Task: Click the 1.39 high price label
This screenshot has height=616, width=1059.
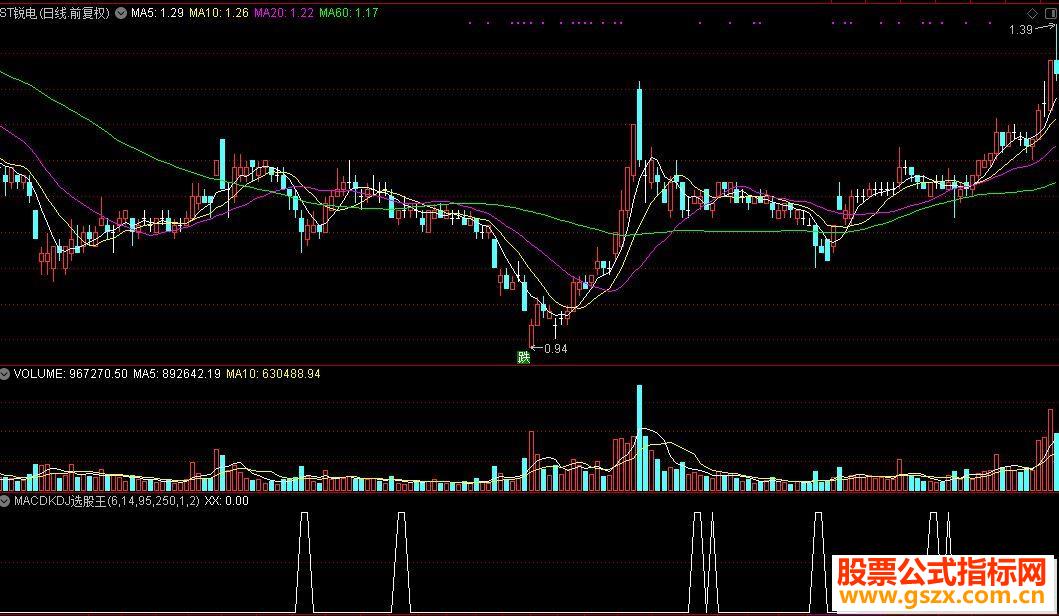Action: click(x=1021, y=30)
